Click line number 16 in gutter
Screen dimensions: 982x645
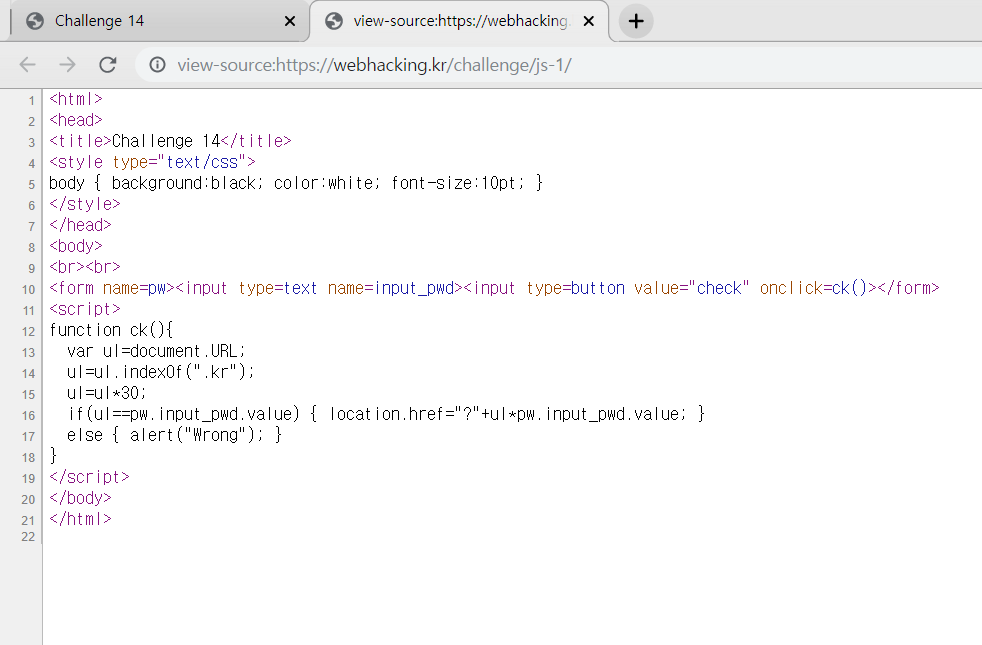tap(29, 415)
